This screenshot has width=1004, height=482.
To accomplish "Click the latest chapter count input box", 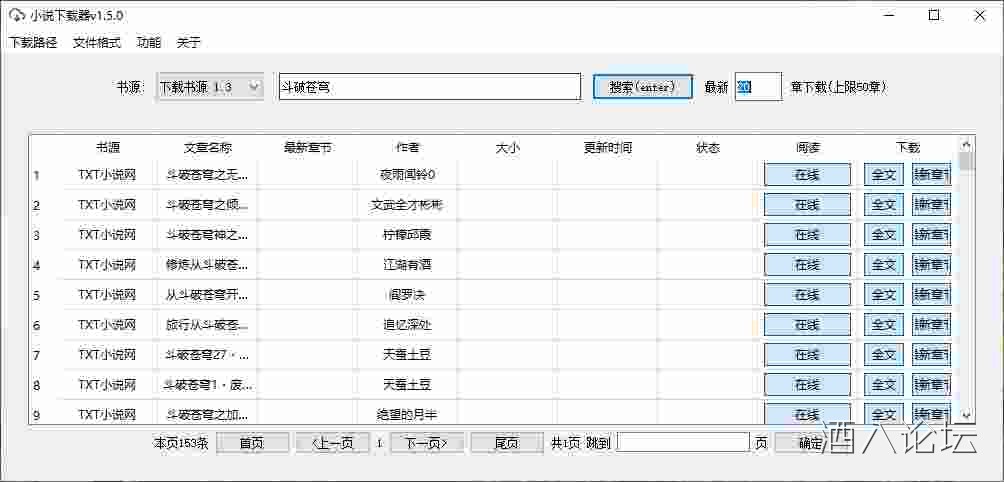I will [757, 87].
